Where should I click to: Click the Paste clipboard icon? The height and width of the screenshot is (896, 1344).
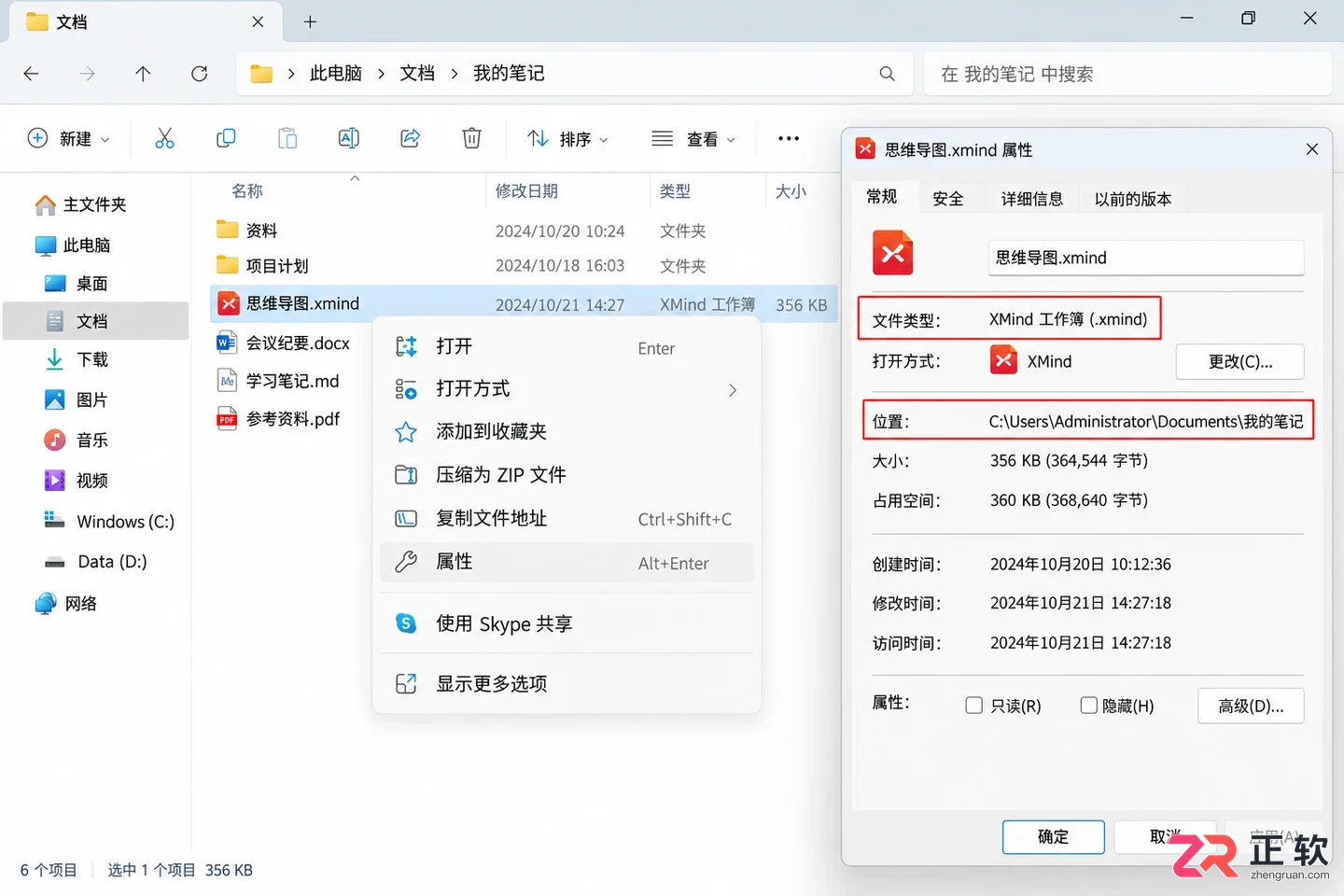coord(287,138)
